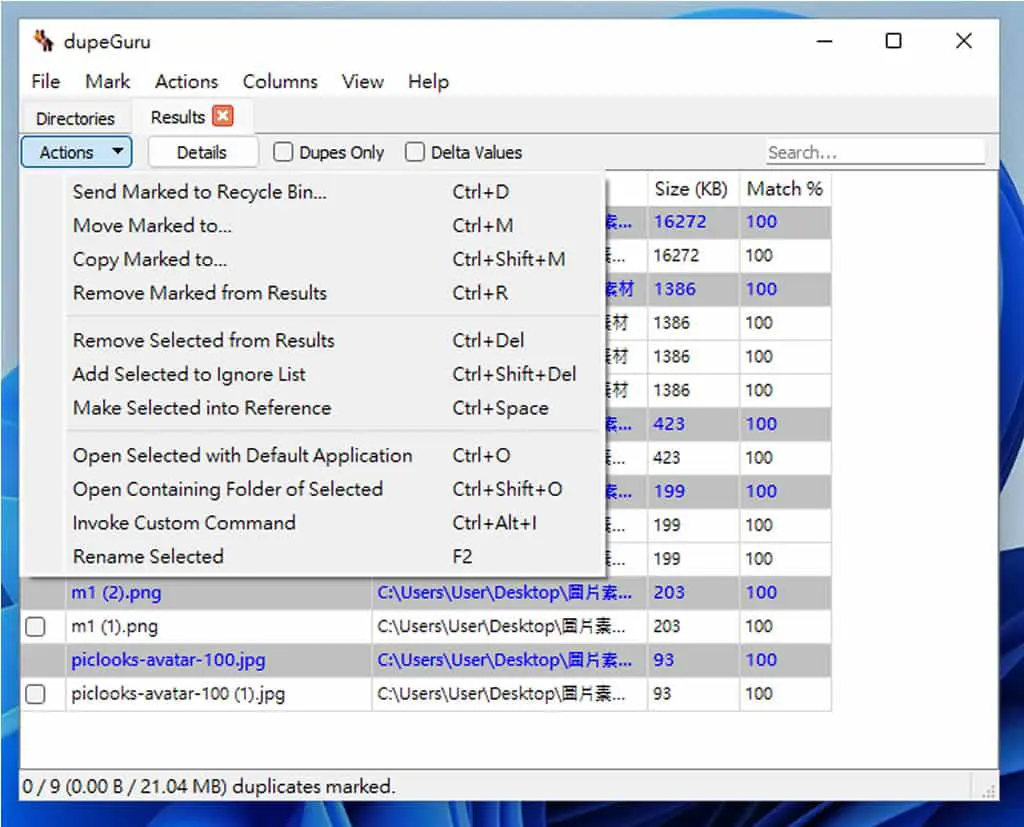1024x827 pixels.
Task: Click the window resize grip in status bar
Action: [x=989, y=791]
